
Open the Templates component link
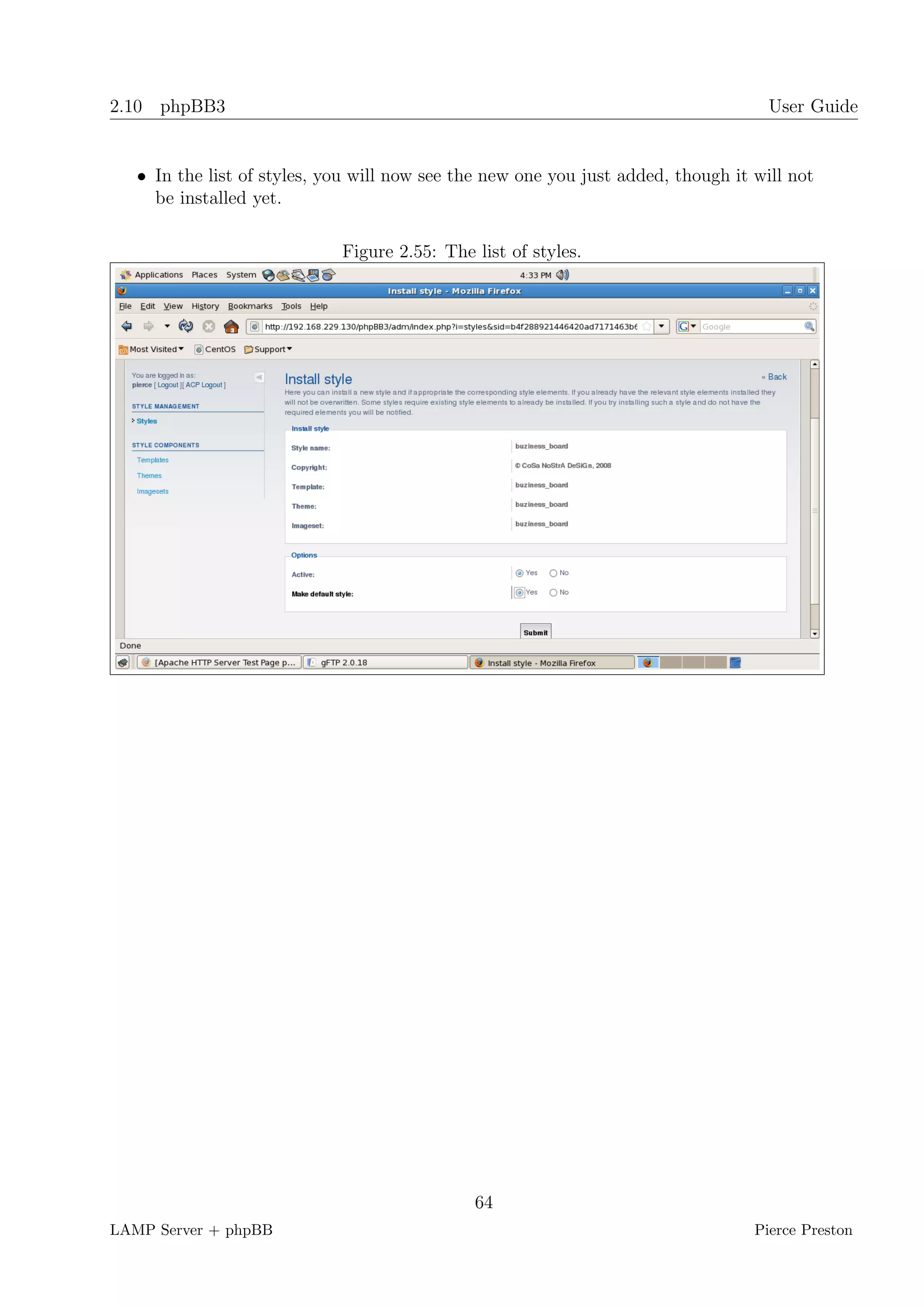click(152, 460)
